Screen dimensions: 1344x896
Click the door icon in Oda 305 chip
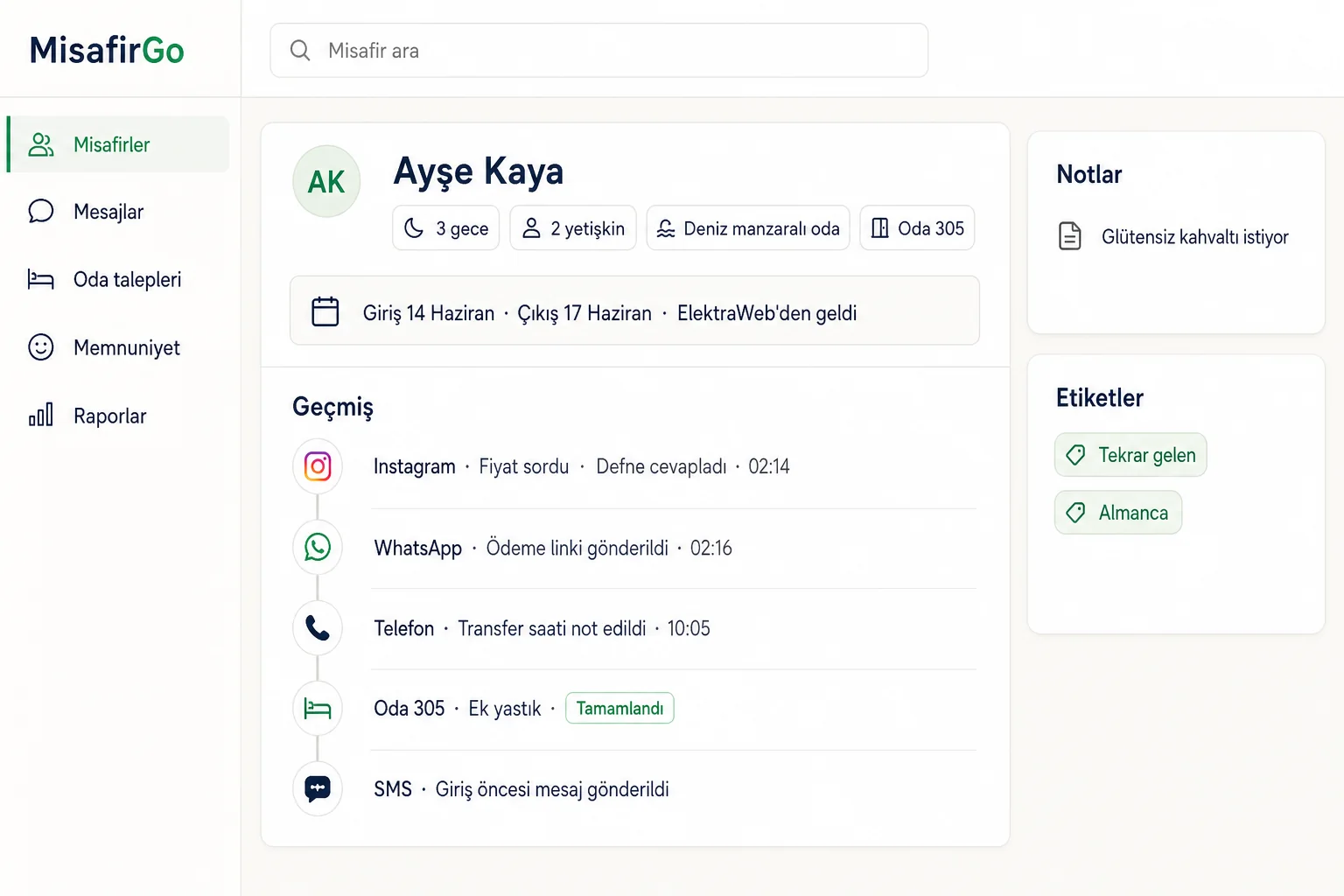tap(880, 228)
